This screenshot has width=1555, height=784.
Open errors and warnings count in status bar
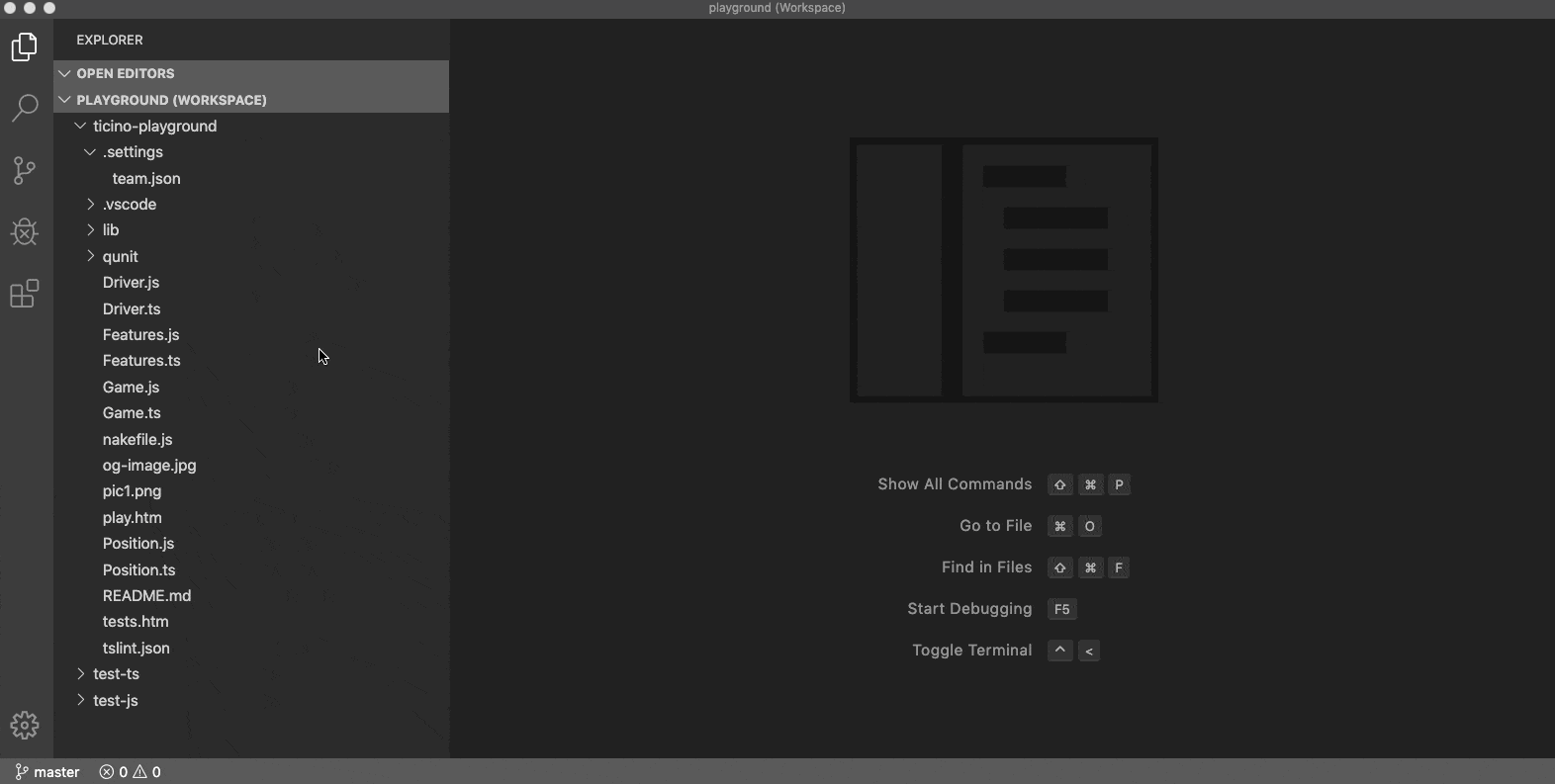[x=130, y=772]
